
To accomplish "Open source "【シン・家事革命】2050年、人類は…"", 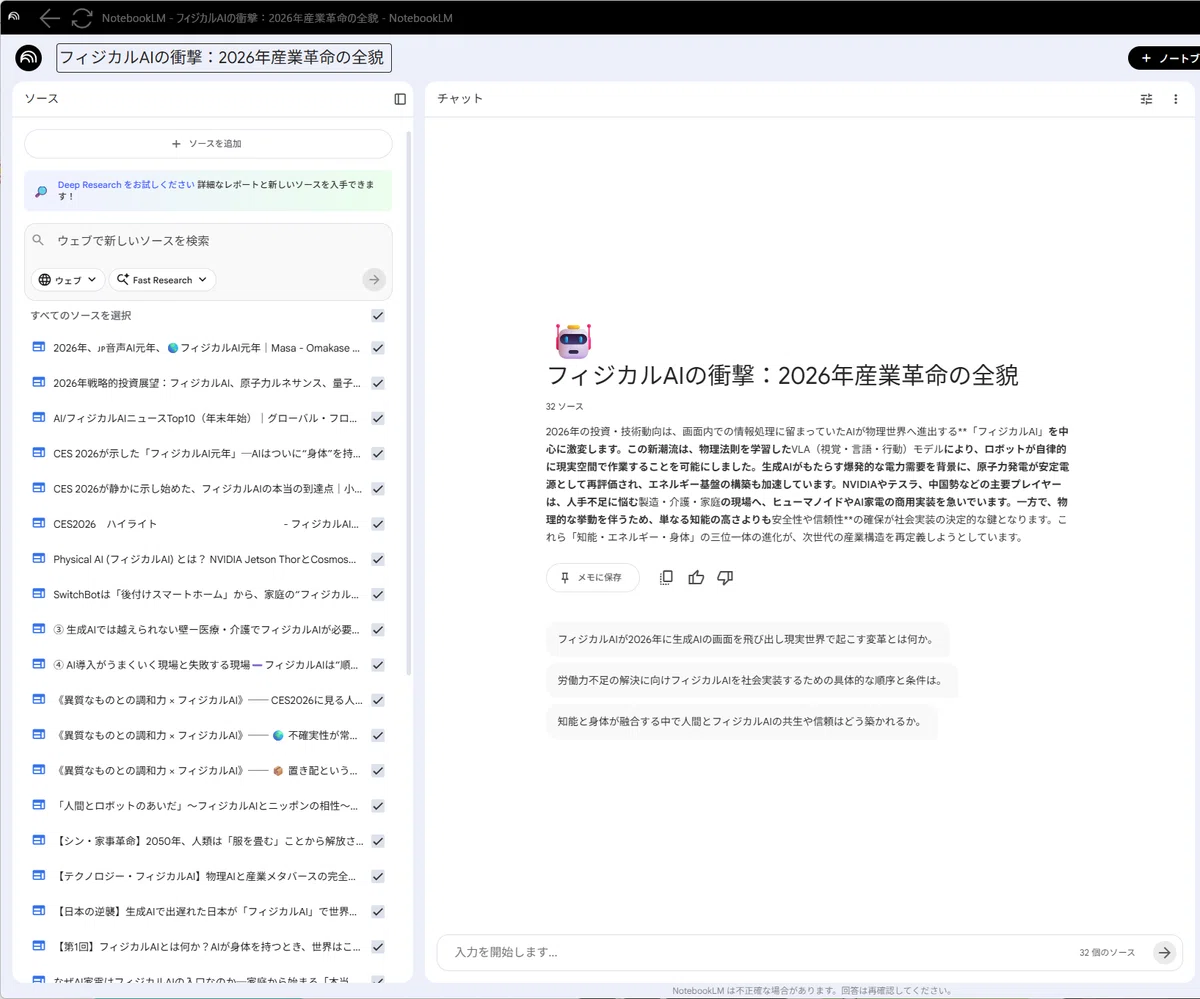I will click(x=207, y=841).
